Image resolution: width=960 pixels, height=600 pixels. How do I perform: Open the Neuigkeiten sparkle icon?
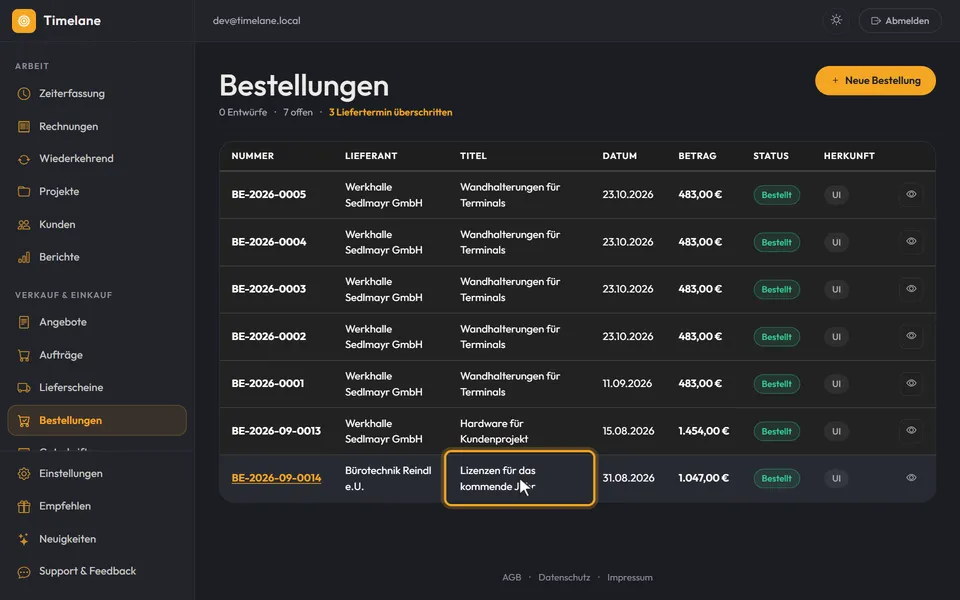tap(24, 539)
